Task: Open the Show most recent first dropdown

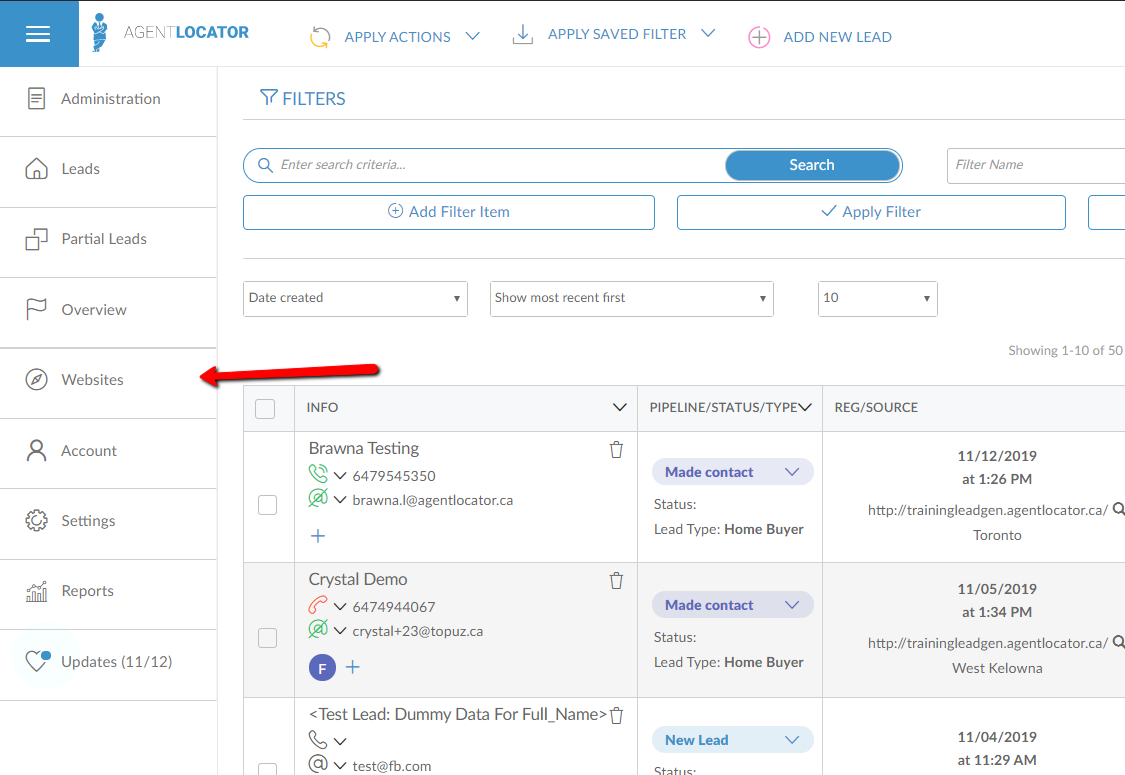Action: 631,299
